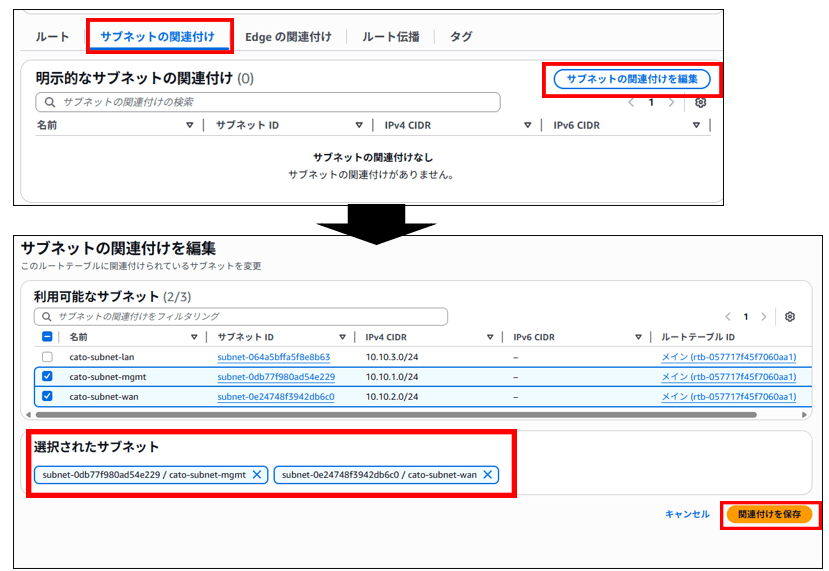Toggle the select-all checkbox in subnet table header
Image resolution: width=829 pixels, height=571 pixels.
coord(47,337)
